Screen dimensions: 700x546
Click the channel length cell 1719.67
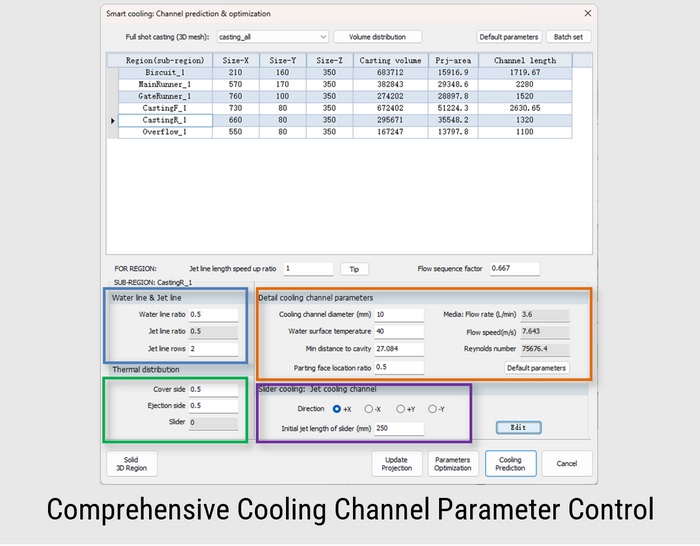[525, 73]
